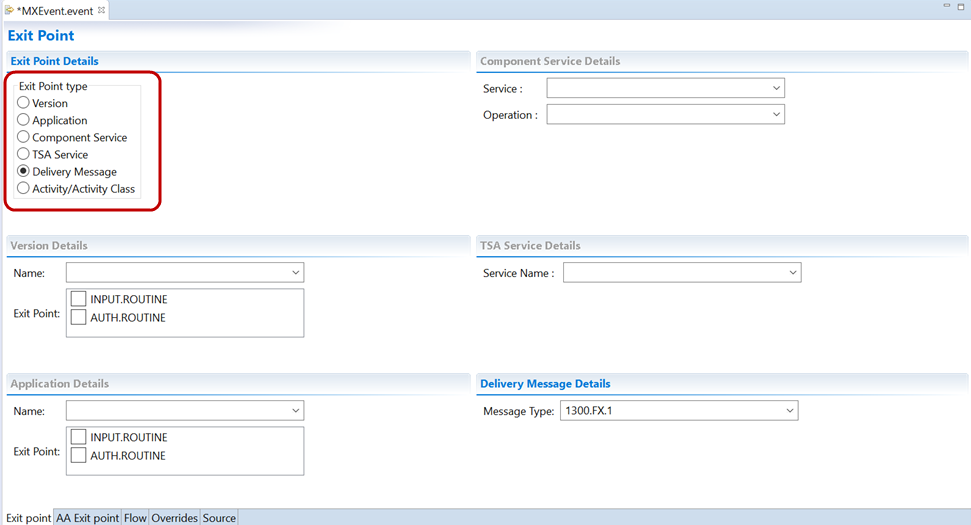The image size is (971, 525).
Task: Close the MXEvent.event editor tab
Action: (101, 10)
